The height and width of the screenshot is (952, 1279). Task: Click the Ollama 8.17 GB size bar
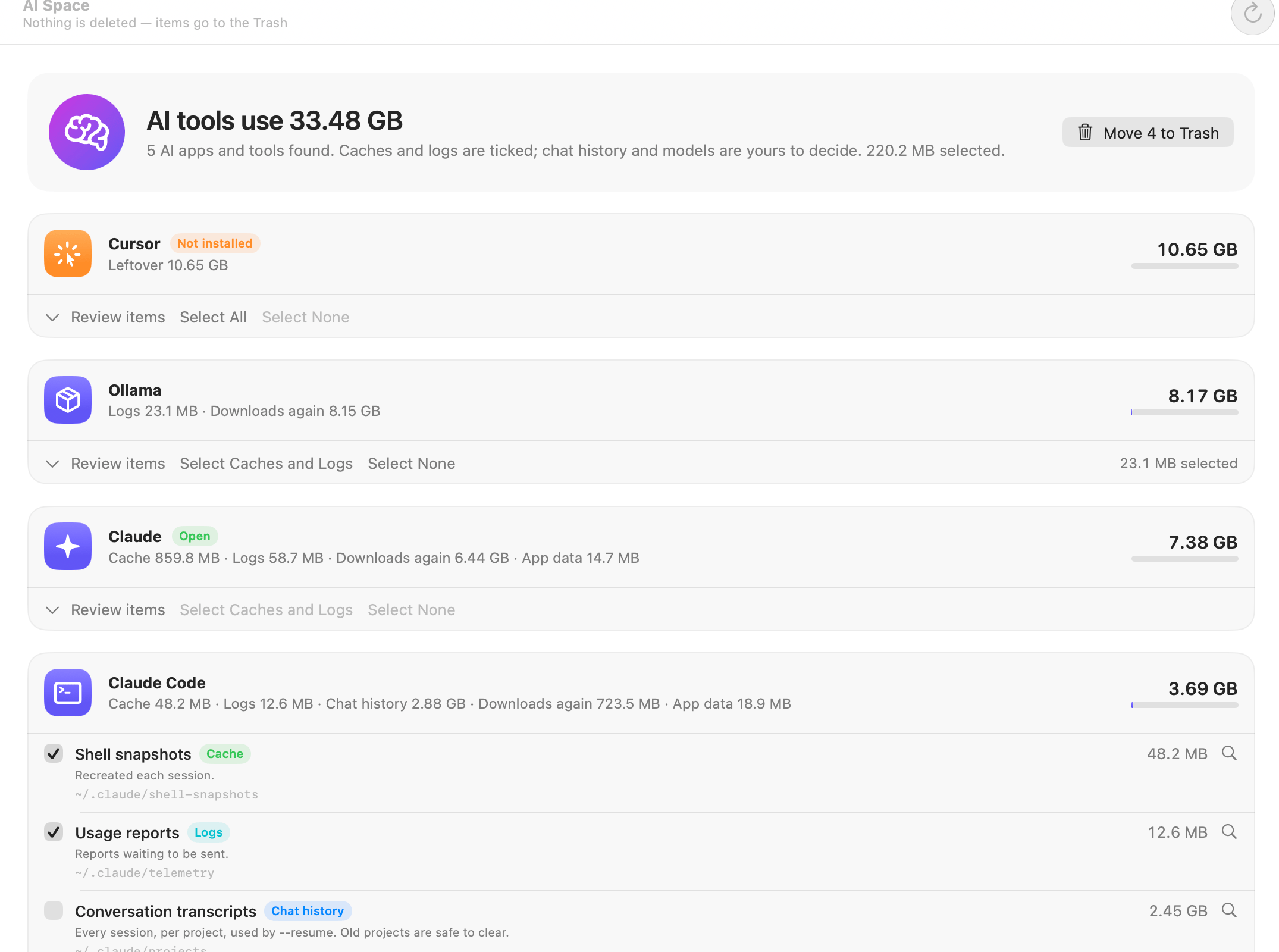pos(1184,412)
